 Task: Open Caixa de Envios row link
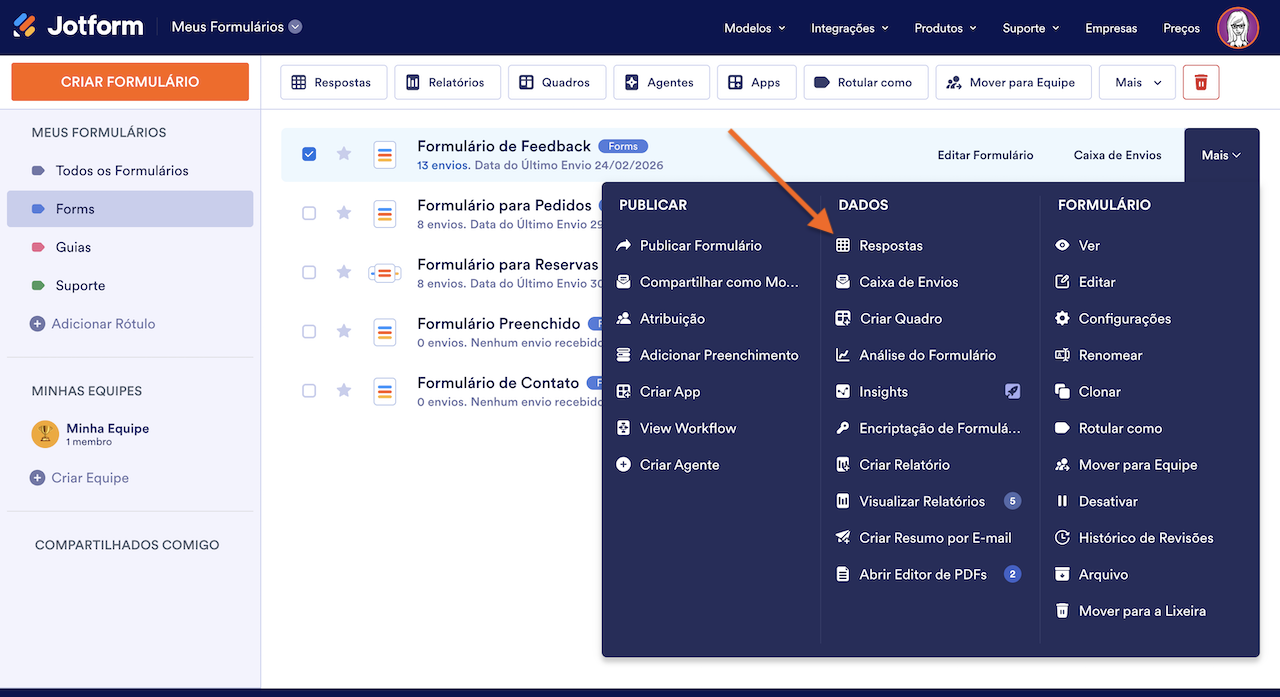[x=1117, y=155]
